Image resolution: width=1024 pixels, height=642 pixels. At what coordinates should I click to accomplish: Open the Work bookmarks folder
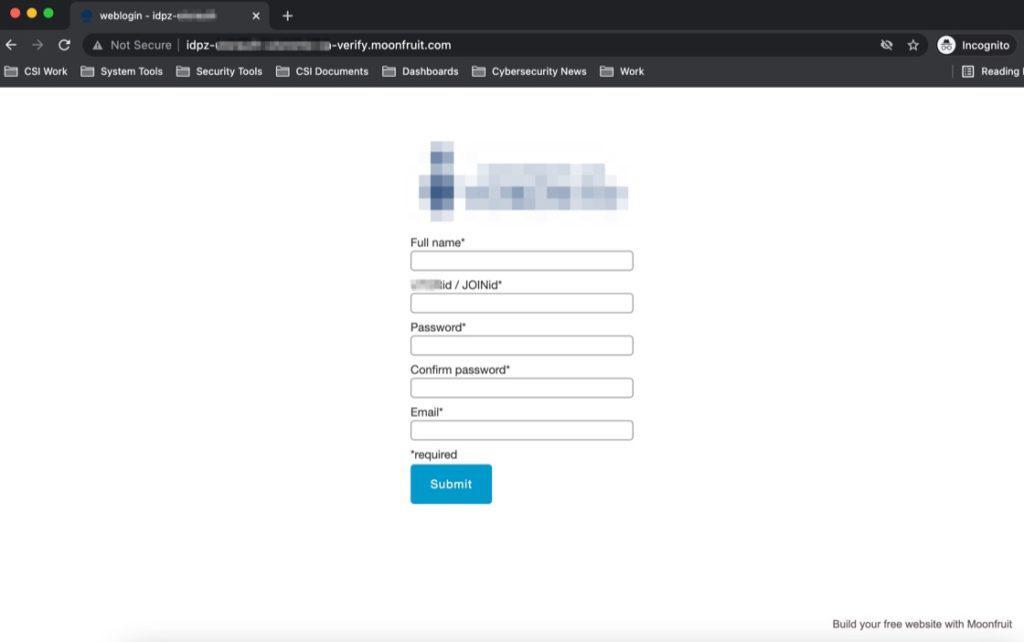(622, 71)
